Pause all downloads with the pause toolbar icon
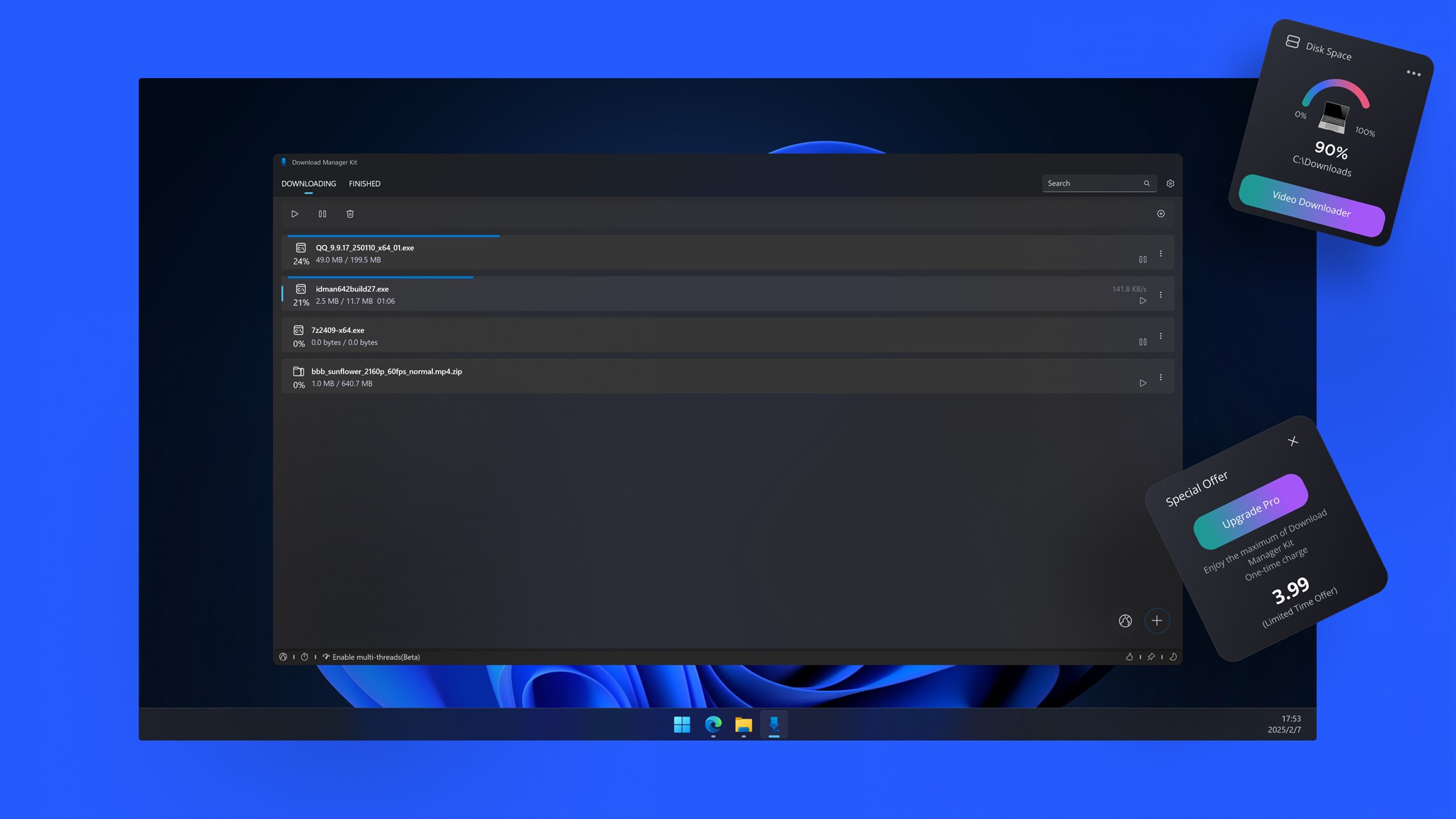The image size is (1456, 819). (322, 214)
